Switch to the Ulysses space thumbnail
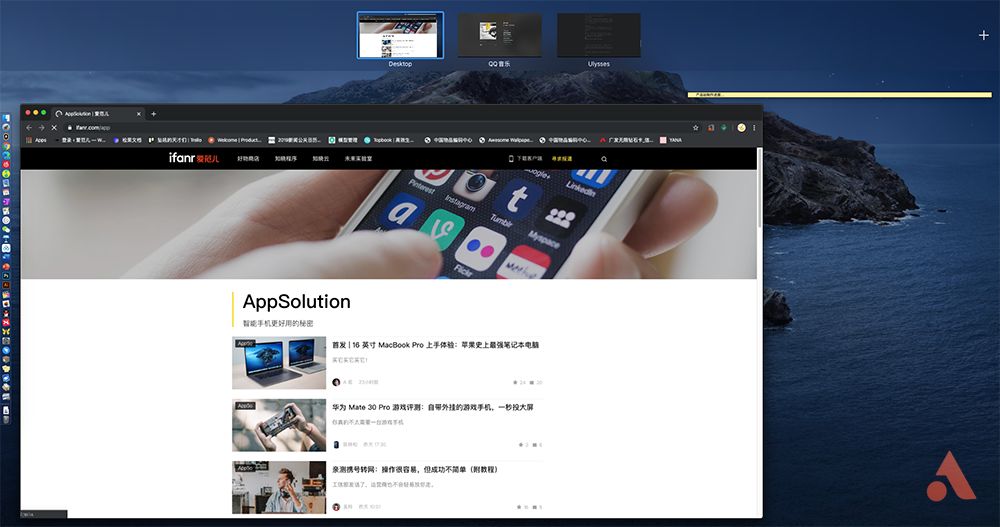 pos(599,36)
